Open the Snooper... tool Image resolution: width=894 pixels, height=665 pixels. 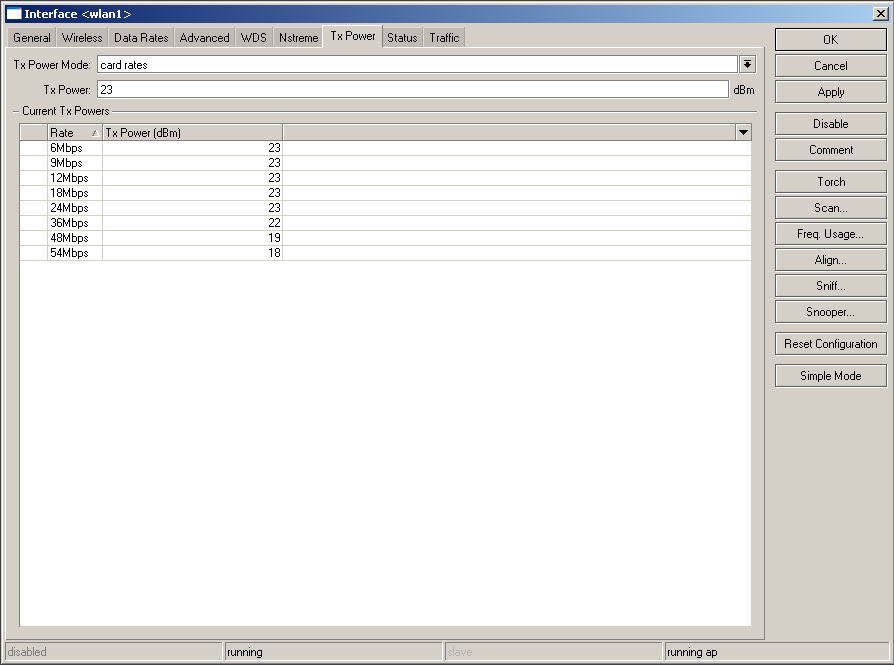click(x=831, y=312)
